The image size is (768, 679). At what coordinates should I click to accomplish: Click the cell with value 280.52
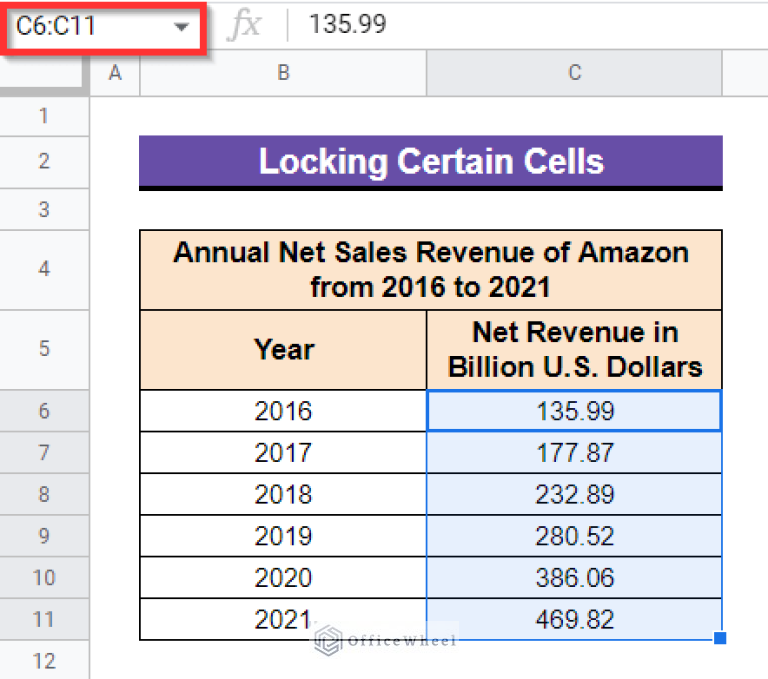tap(575, 535)
